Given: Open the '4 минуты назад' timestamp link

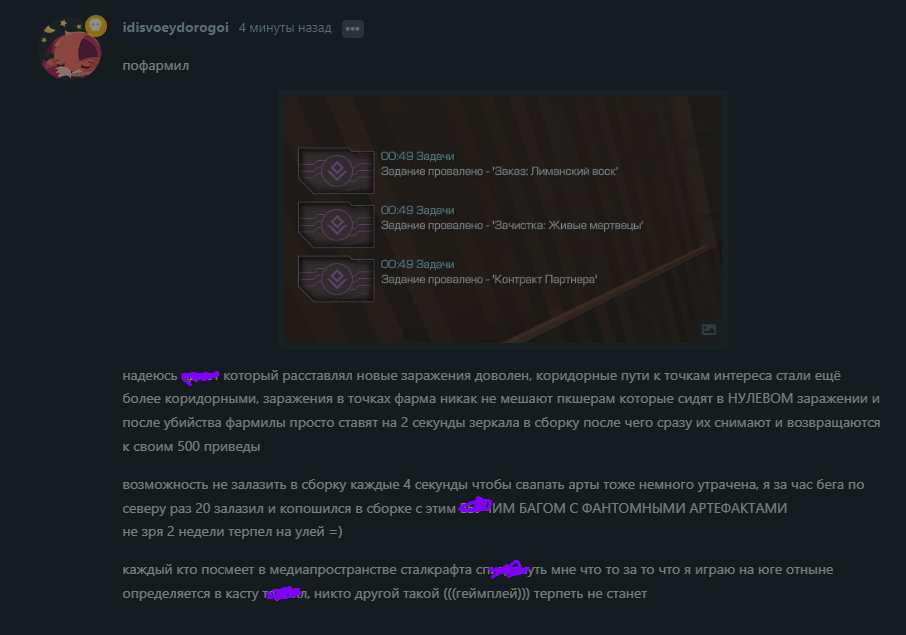Looking at the screenshot, I should [x=285, y=28].
